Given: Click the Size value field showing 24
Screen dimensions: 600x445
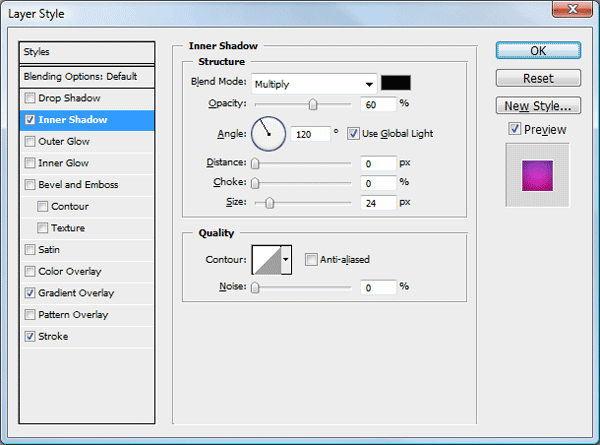Looking at the screenshot, I should coord(378,203).
